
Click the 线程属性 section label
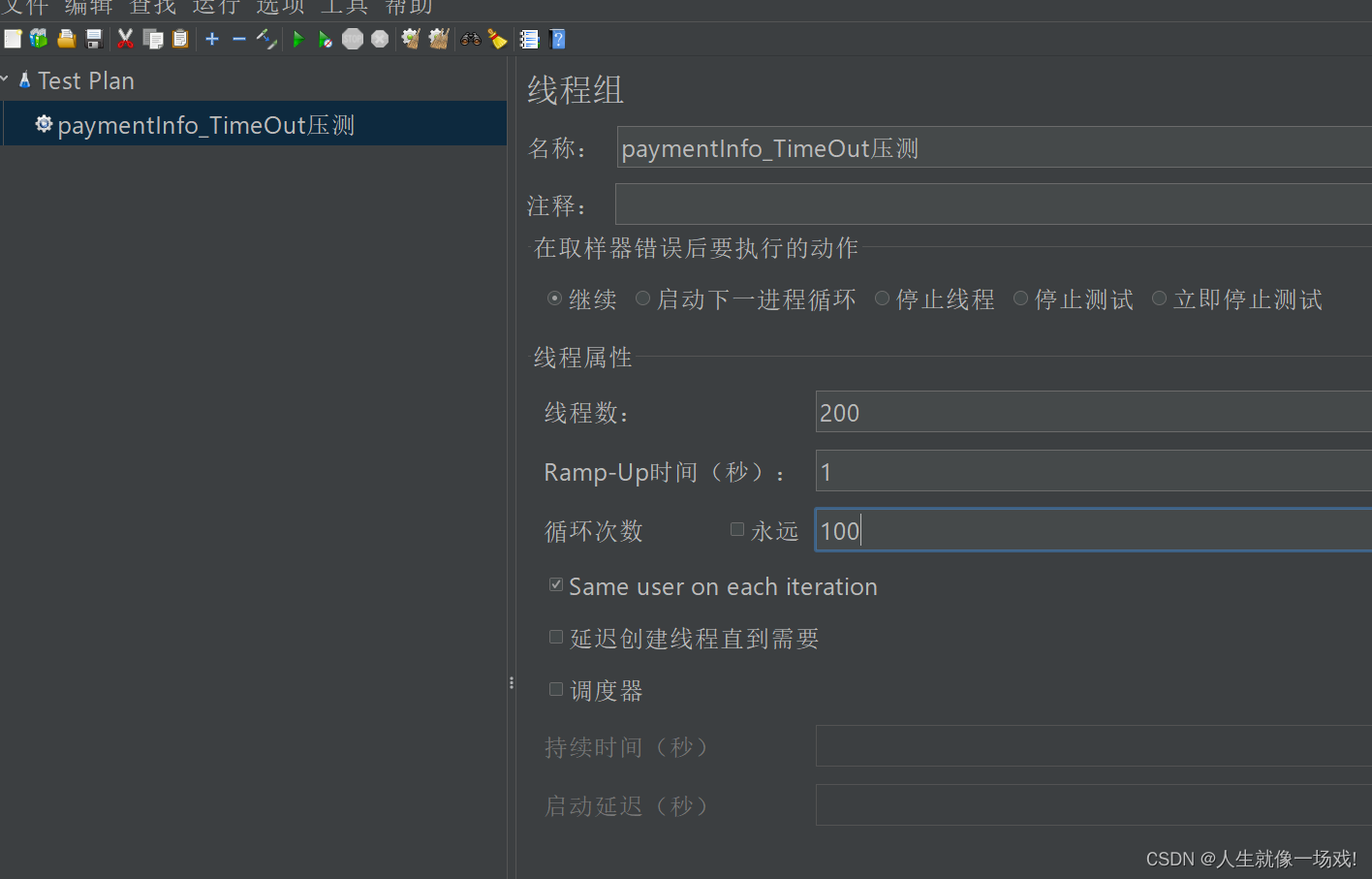click(583, 358)
